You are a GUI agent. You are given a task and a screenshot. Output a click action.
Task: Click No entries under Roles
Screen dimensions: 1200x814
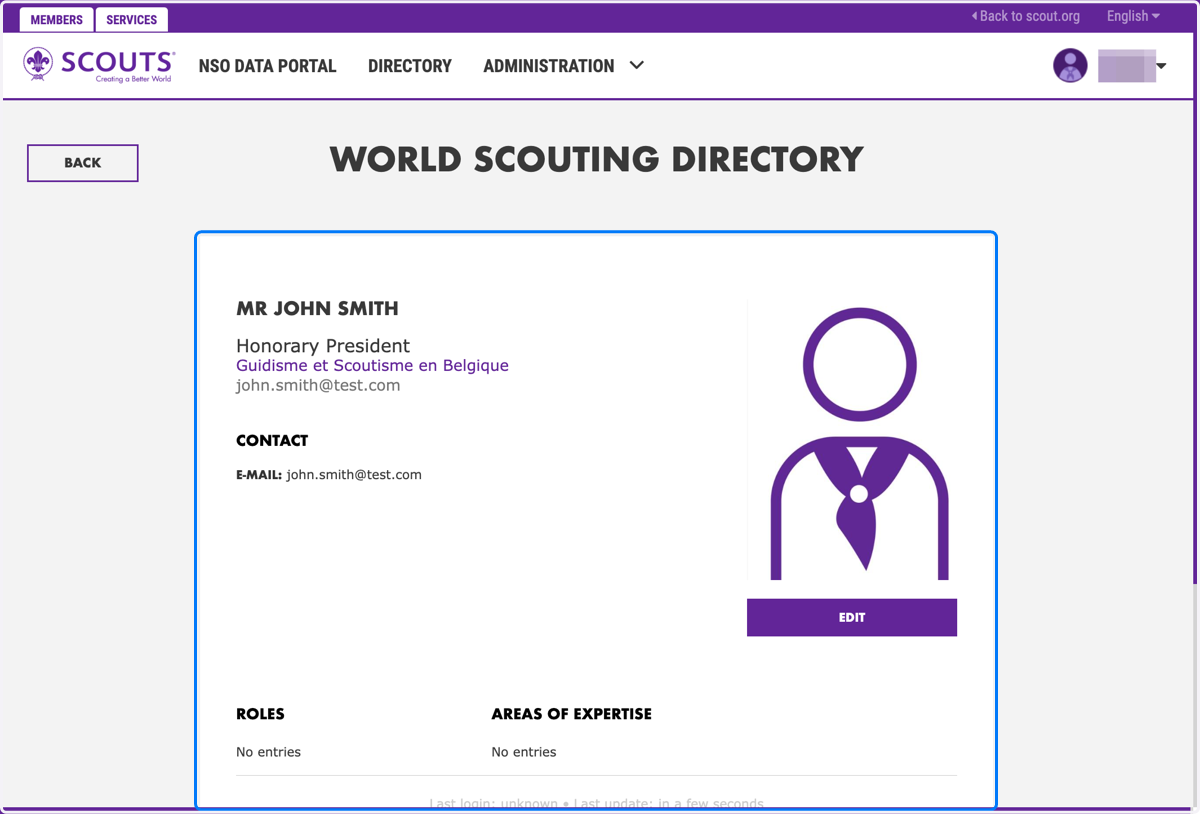pyautogui.click(x=268, y=752)
